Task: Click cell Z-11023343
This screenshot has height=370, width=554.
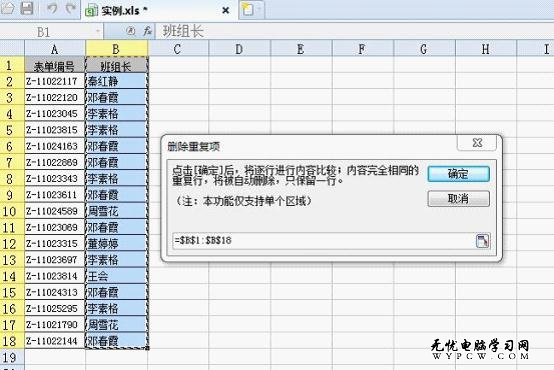Action: pos(55,179)
